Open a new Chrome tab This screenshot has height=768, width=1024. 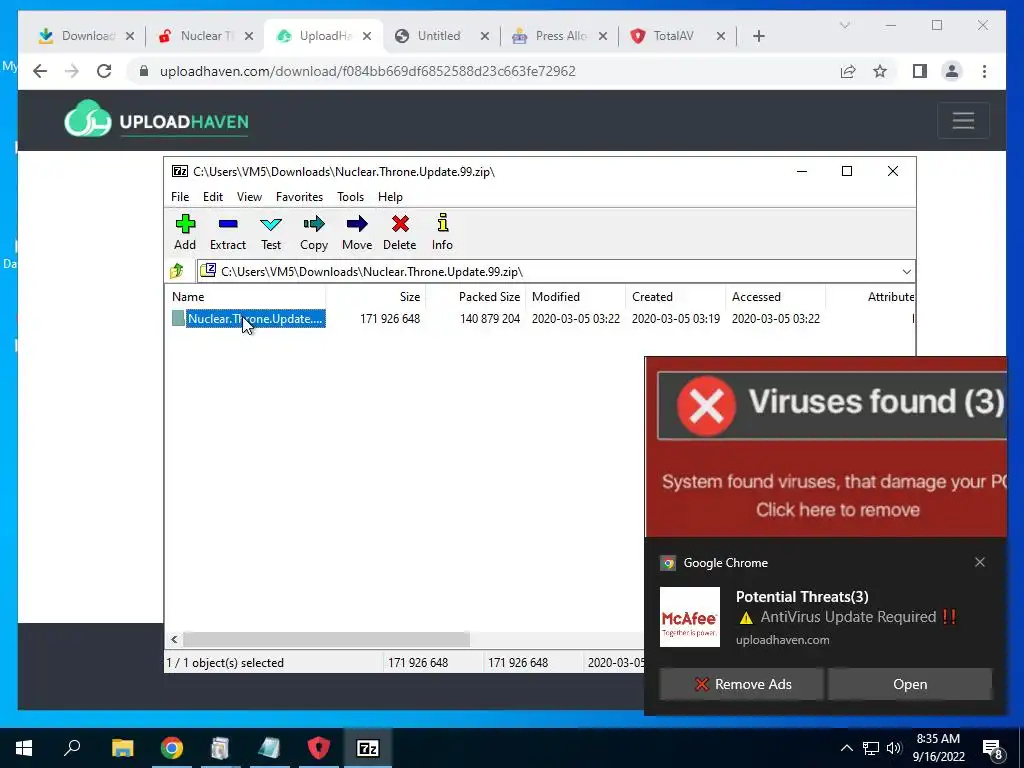pos(758,36)
